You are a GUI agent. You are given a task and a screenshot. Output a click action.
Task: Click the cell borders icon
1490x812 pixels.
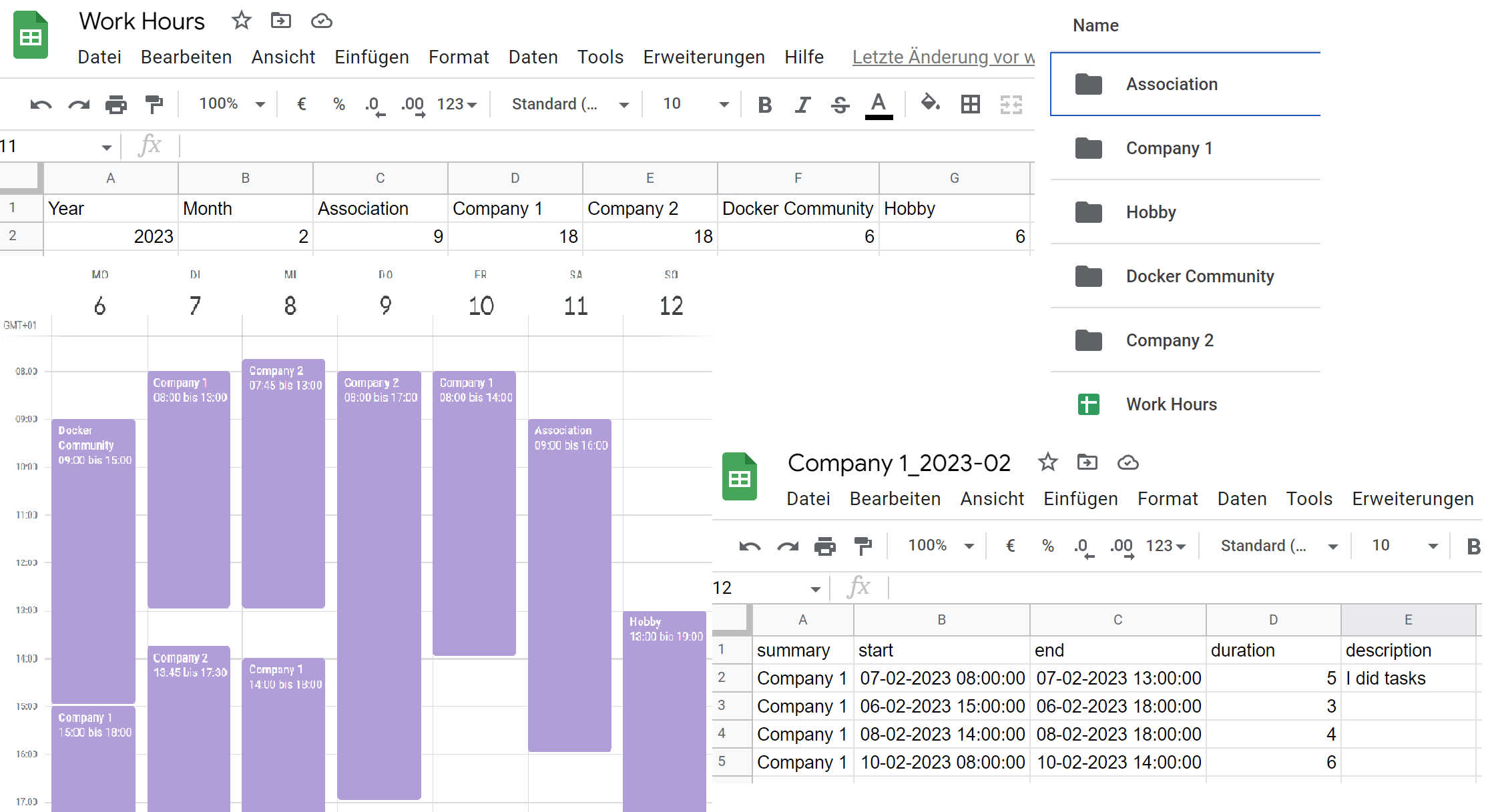tap(970, 104)
